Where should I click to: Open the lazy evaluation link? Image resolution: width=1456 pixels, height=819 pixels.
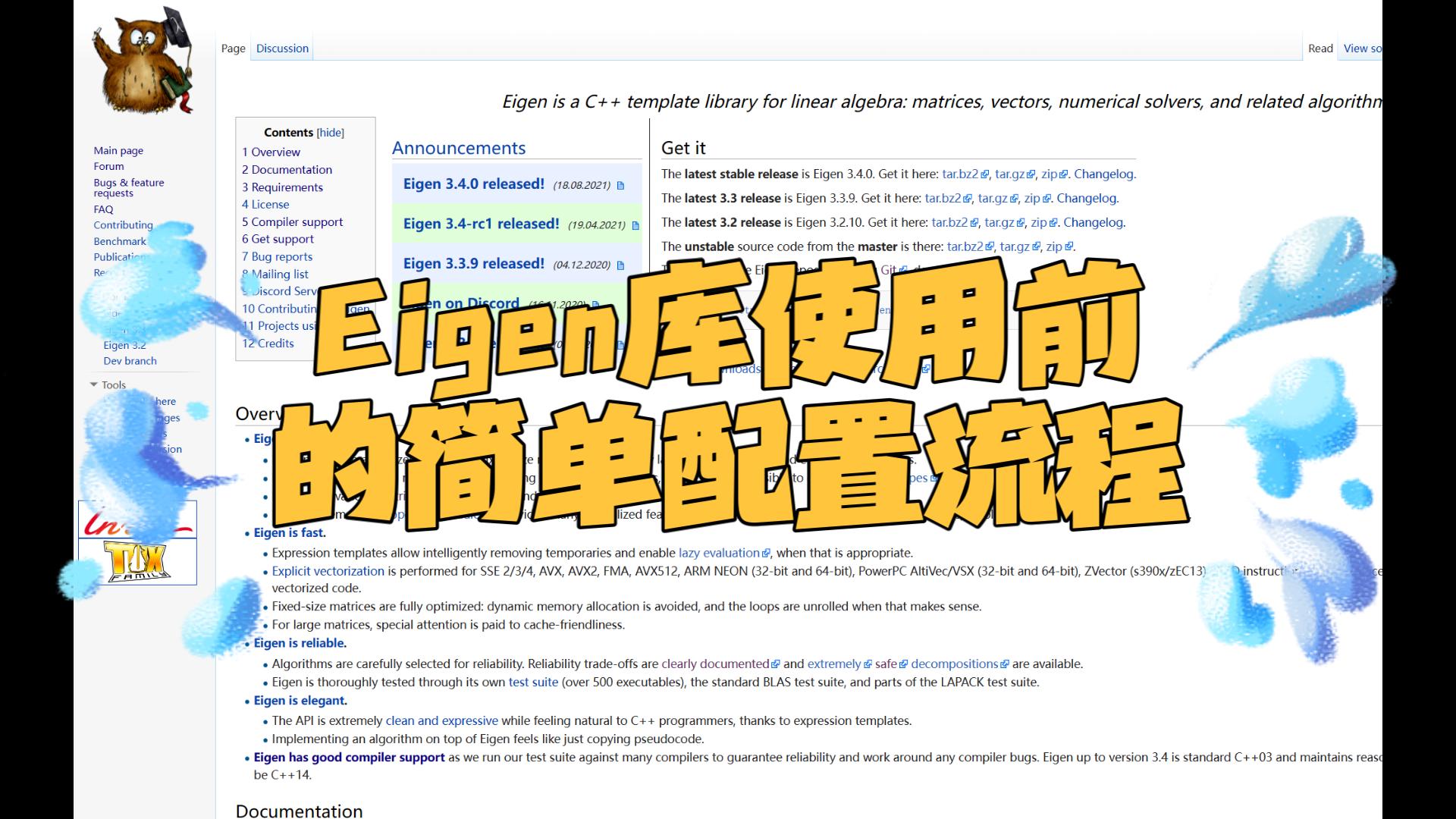724,554
